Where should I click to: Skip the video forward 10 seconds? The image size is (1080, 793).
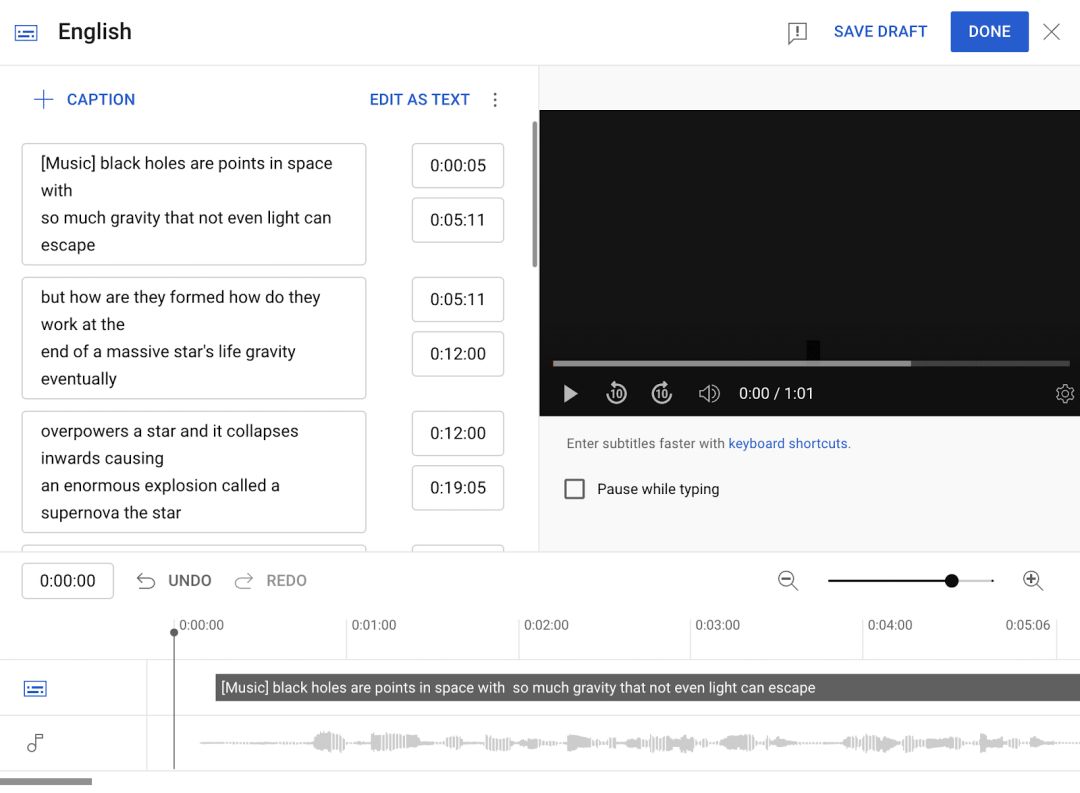[661, 393]
